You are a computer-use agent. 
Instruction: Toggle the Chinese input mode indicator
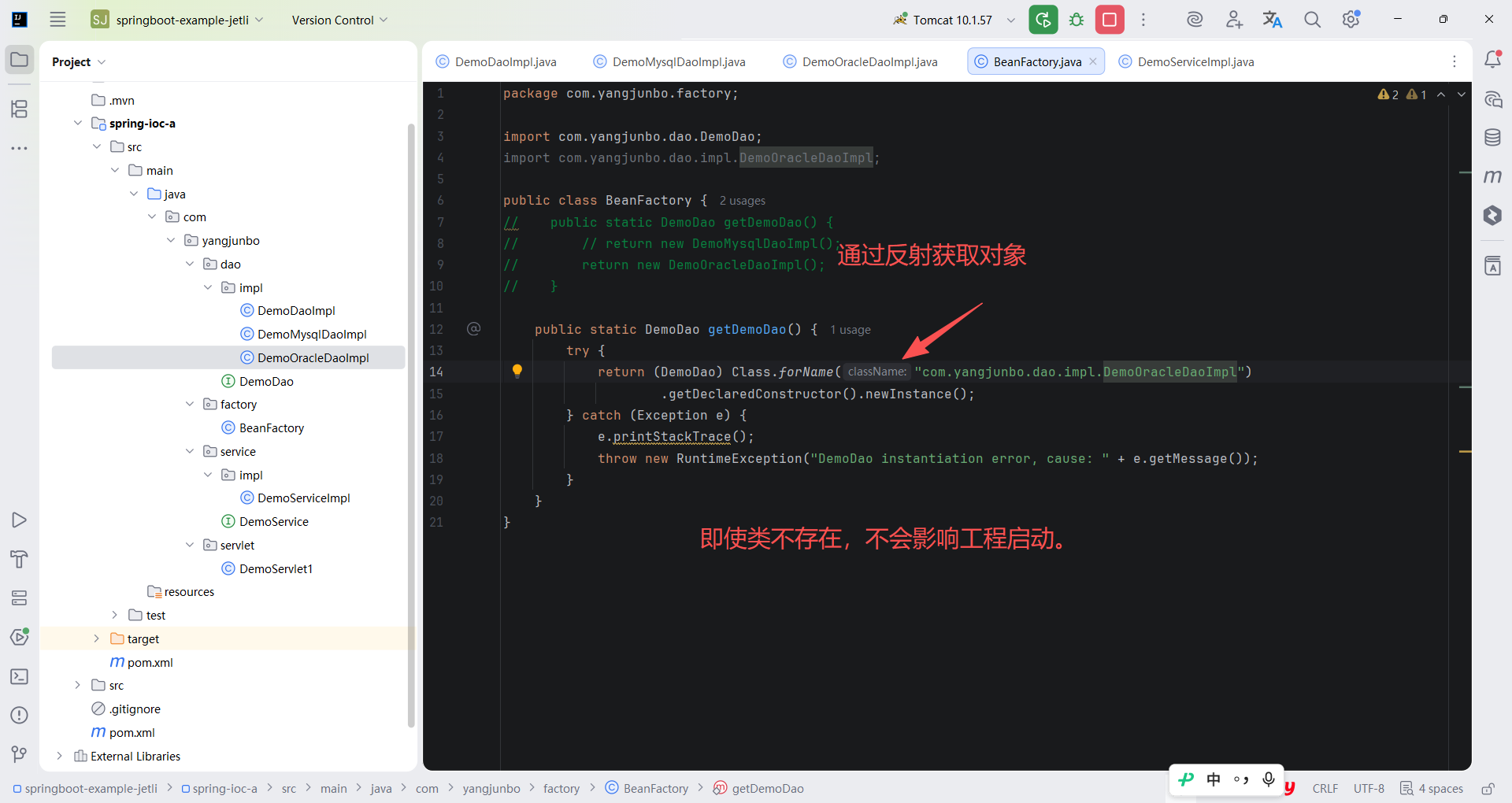[1214, 779]
